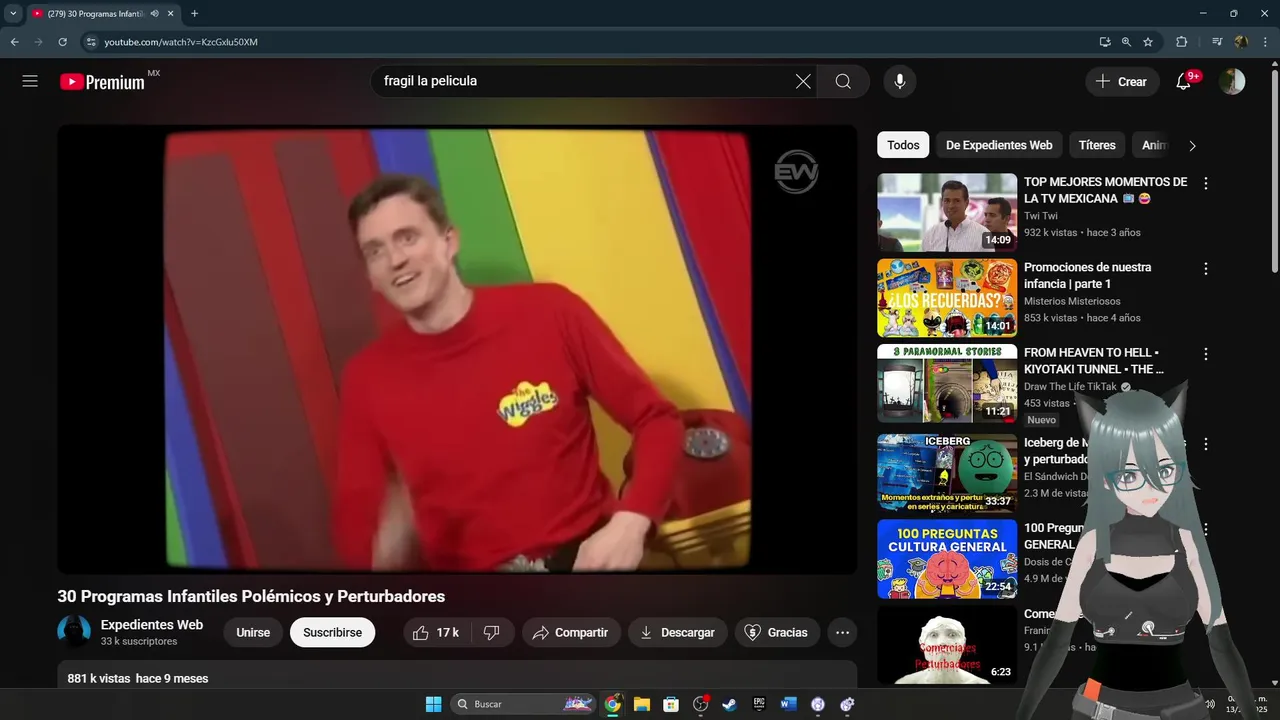This screenshot has width=1280, height=720.
Task: Dislike the video with thumbs-down
Action: pos(491,632)
